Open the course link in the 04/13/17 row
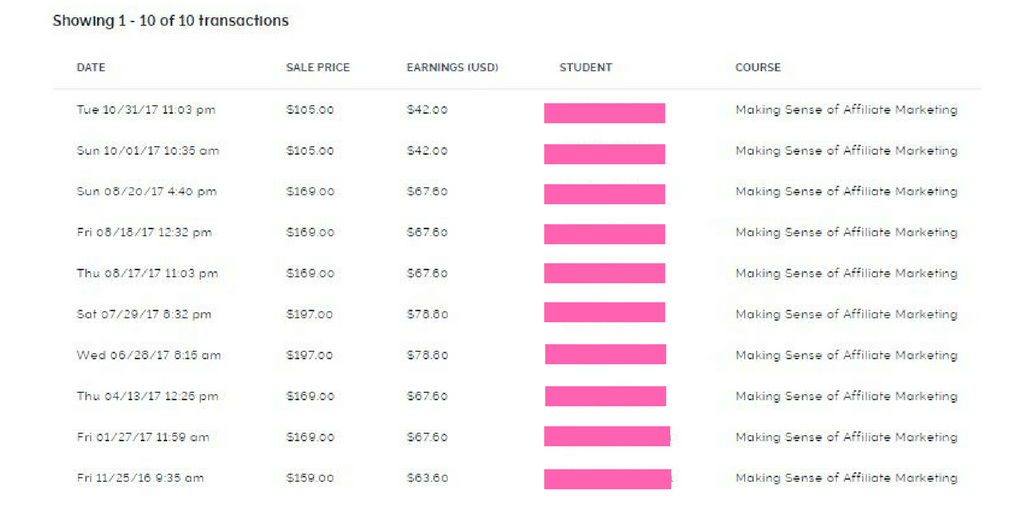Viewport: 1024px width, 512px height. click(846, 396)
